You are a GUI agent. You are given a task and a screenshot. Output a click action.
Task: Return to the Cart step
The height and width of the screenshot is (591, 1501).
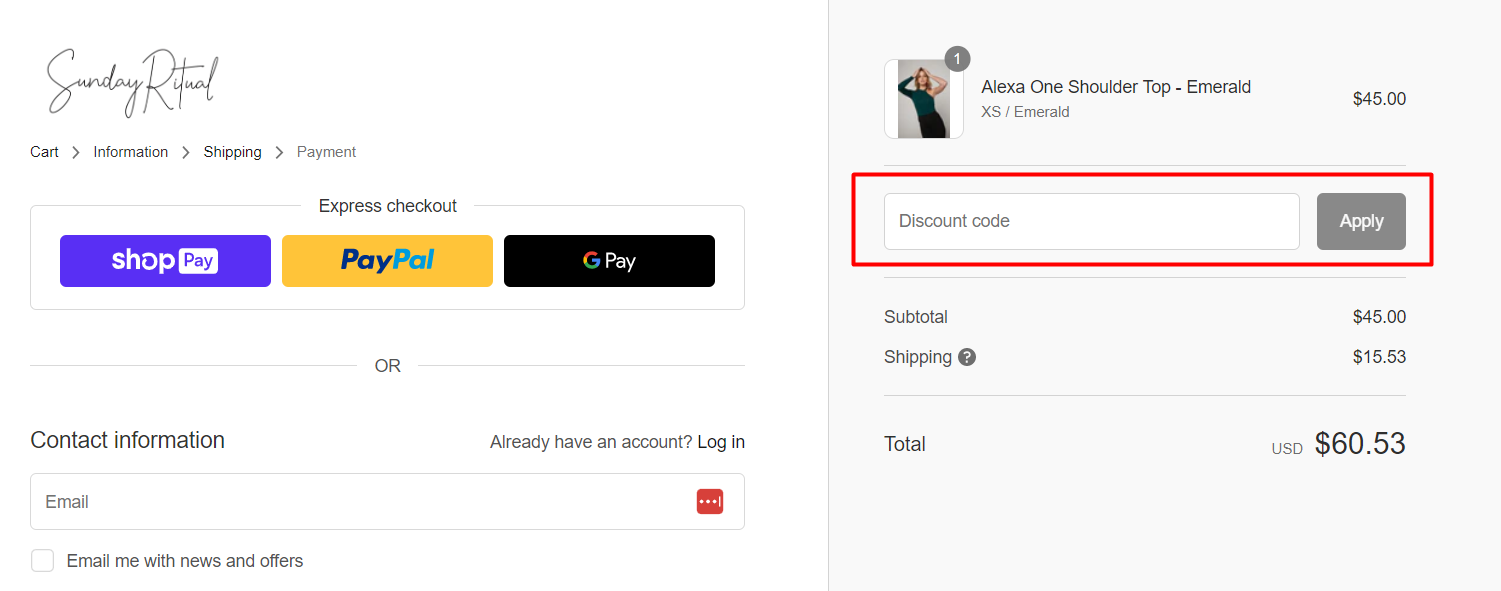click(44, 151)
